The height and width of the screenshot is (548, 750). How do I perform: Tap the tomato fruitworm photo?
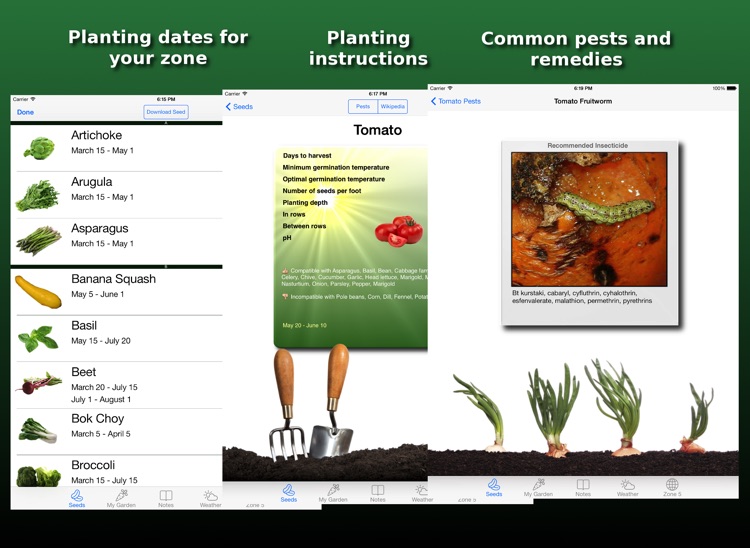coord(589,219)
